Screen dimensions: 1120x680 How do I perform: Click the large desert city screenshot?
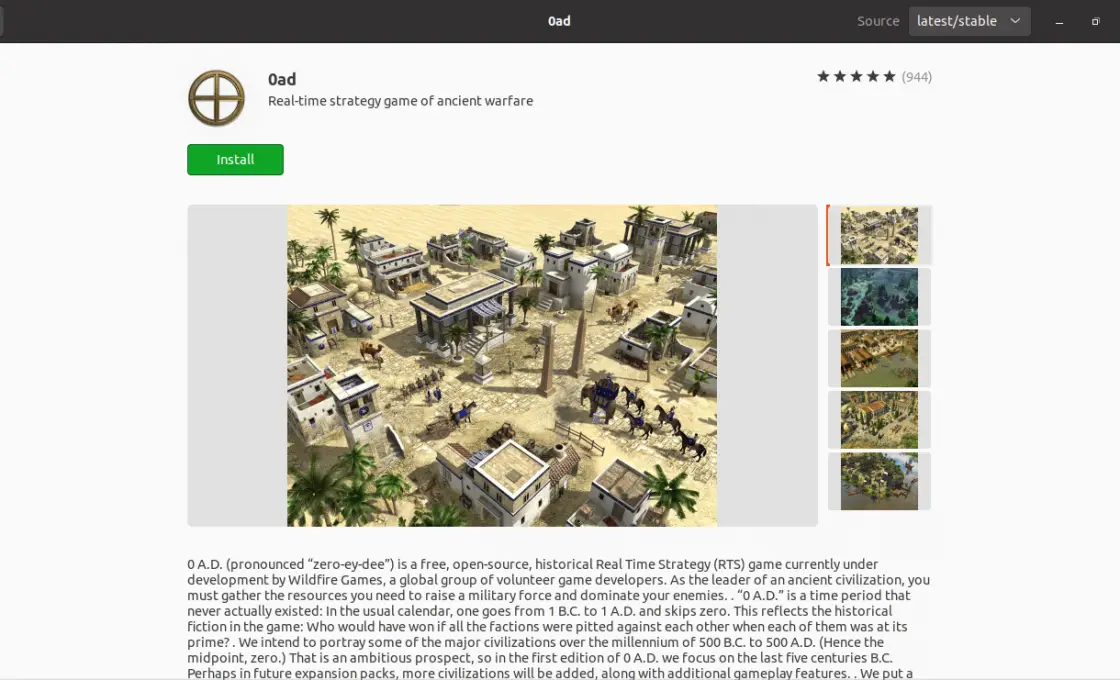pos(502,366)
